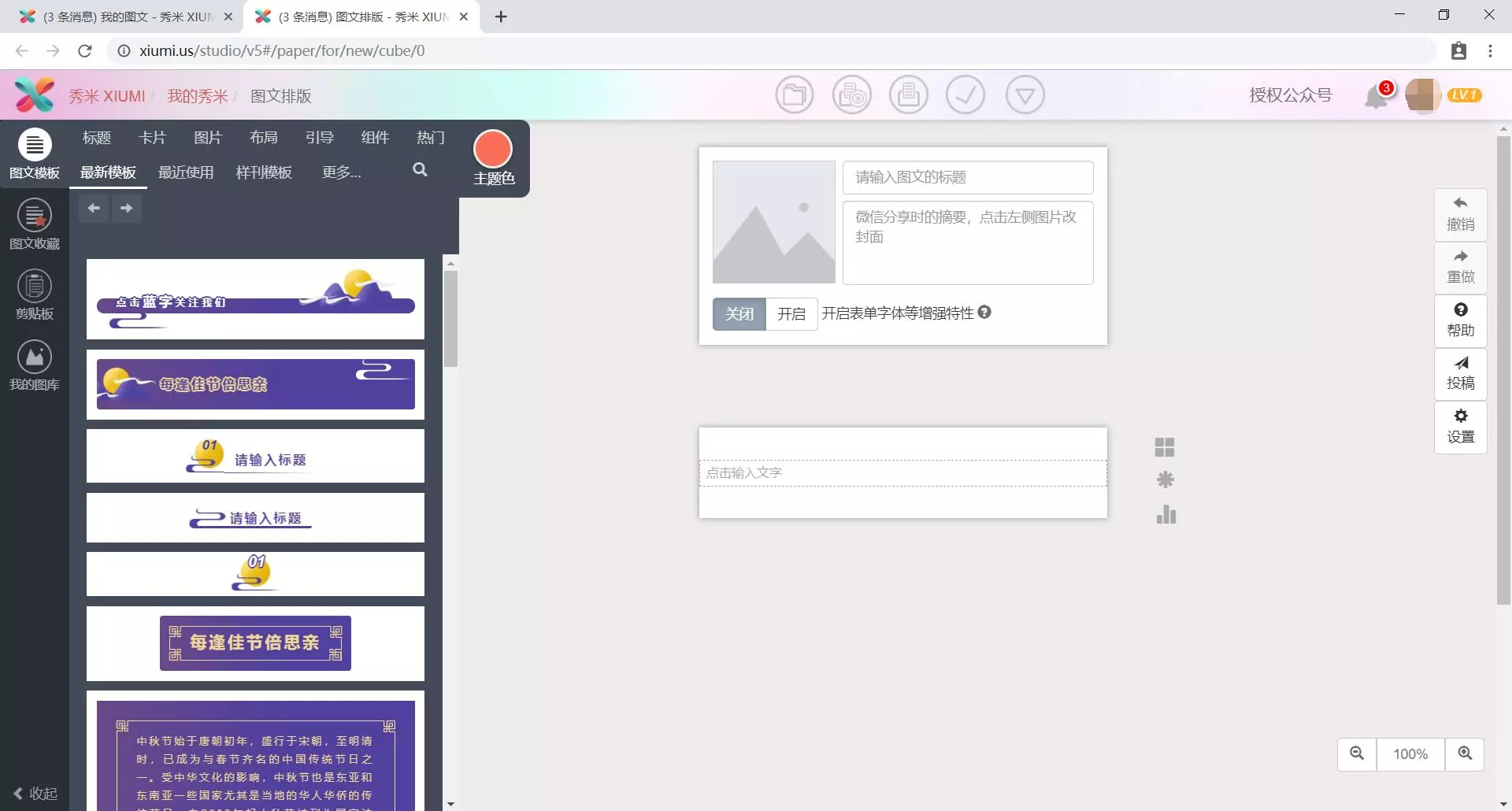The height and width of the screenshot is (811, 1512).
Task: Click 秀米 XIUMI home link
Action: tap(106, 96)
